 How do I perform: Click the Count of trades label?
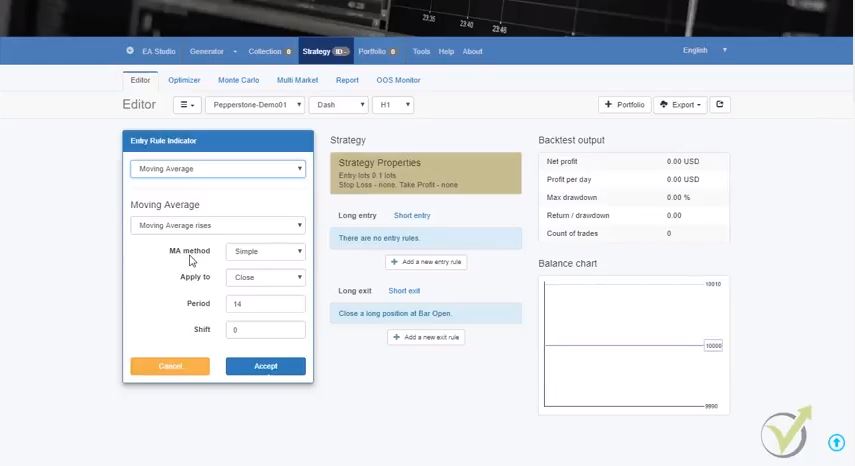(572, 233)
